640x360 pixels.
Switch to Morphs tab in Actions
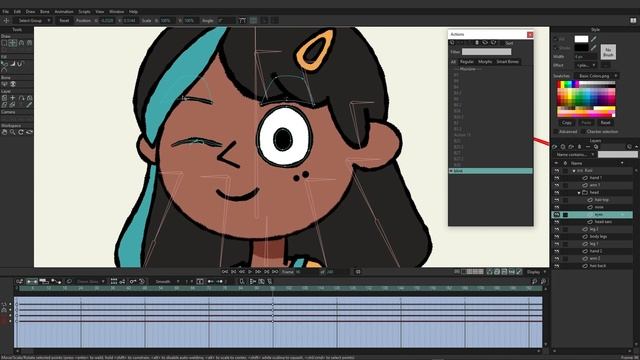coord(485,62)
